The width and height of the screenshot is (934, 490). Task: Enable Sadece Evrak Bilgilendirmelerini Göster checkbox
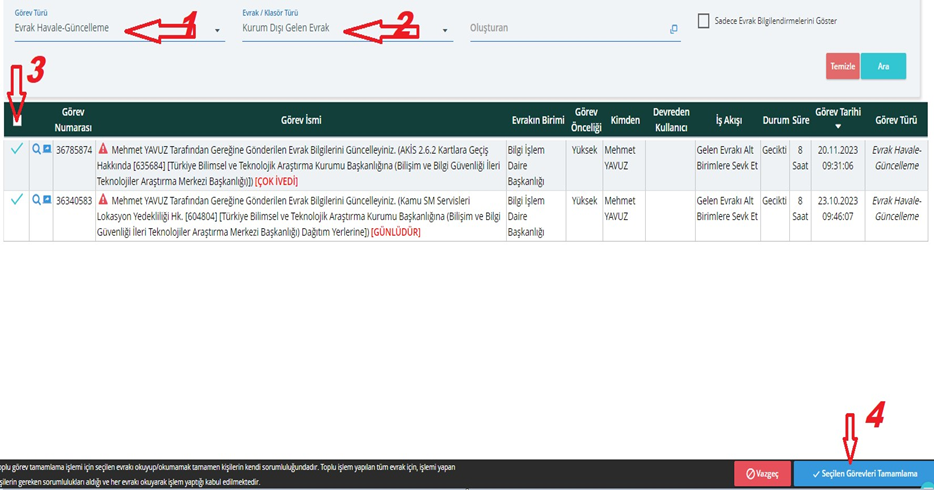[x=703, y=21]
